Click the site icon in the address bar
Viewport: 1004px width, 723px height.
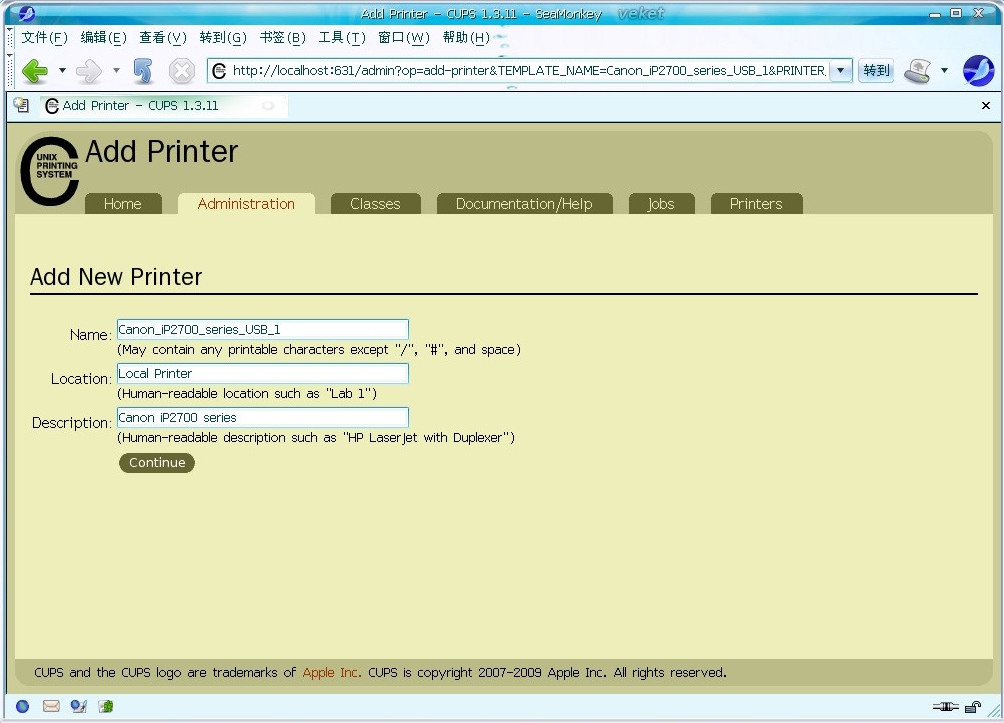[x=219, y=70]
